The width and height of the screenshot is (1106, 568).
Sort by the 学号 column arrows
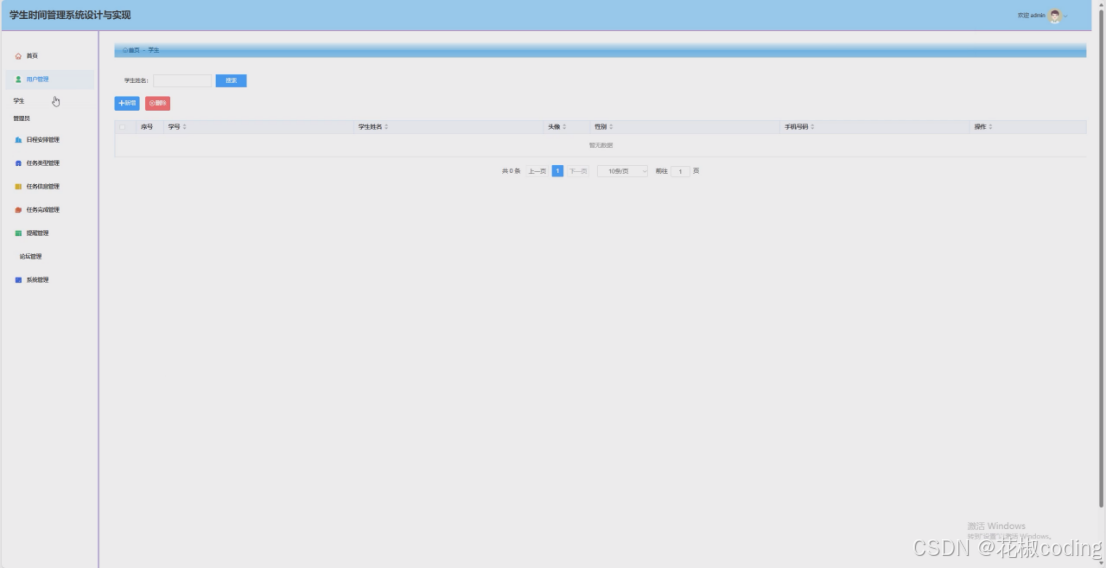coord(185,127)
